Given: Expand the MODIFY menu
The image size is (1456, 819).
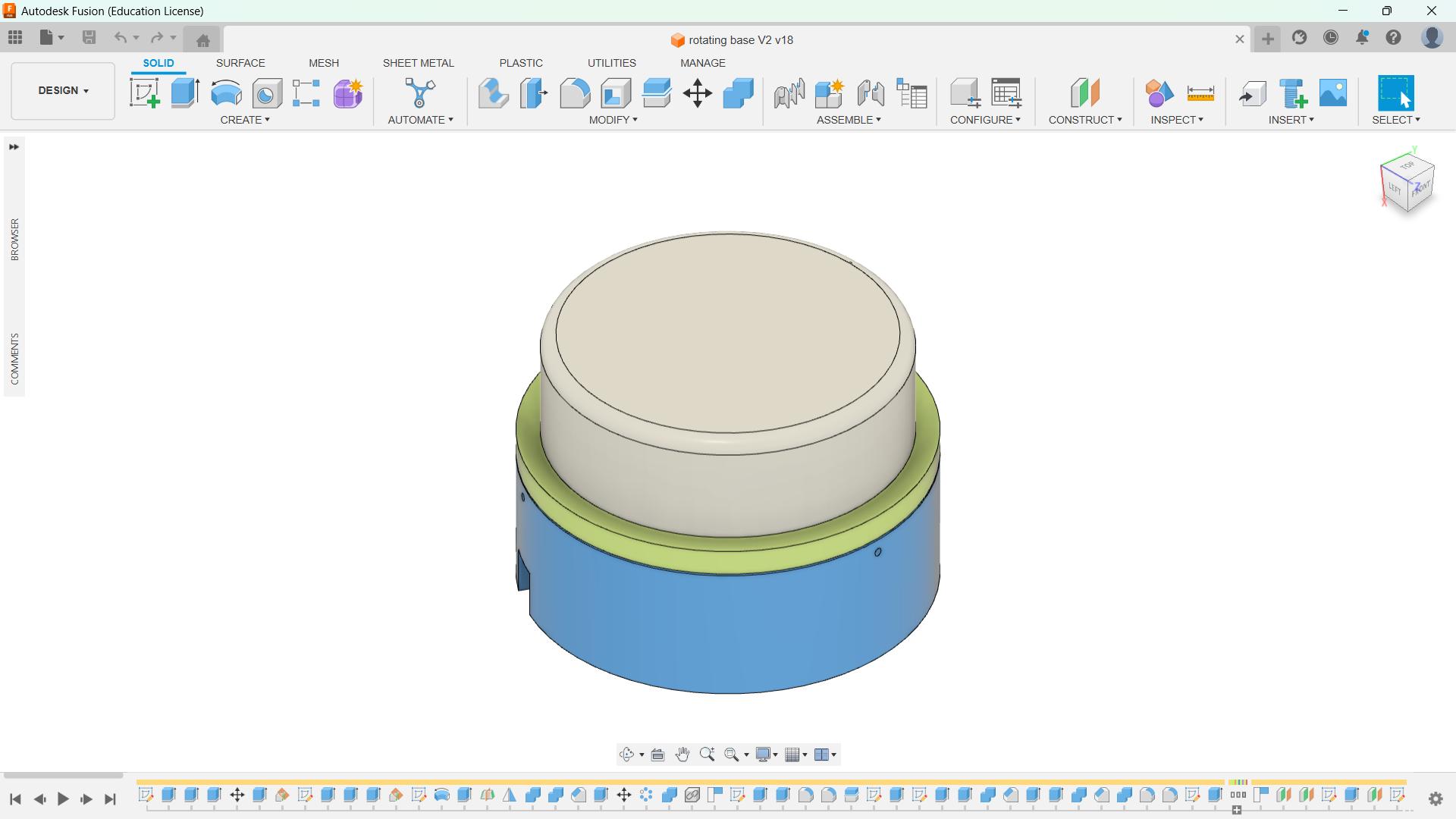Looking at the screenshot, I should click(613, 120).
